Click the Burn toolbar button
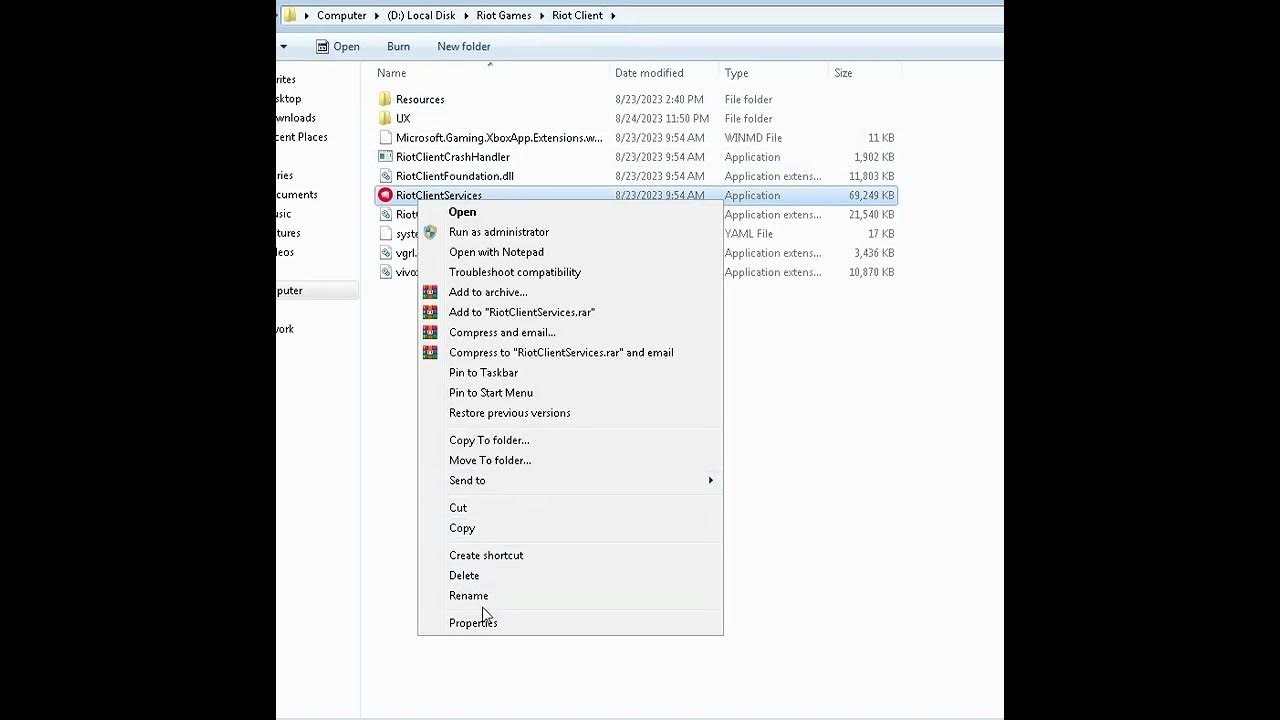The height and width of the screenshot is (720, 1280). click(x=398, y=46)
